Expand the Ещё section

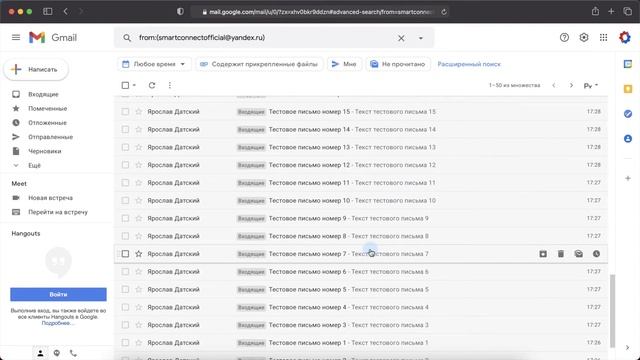(x=34, y=166)
